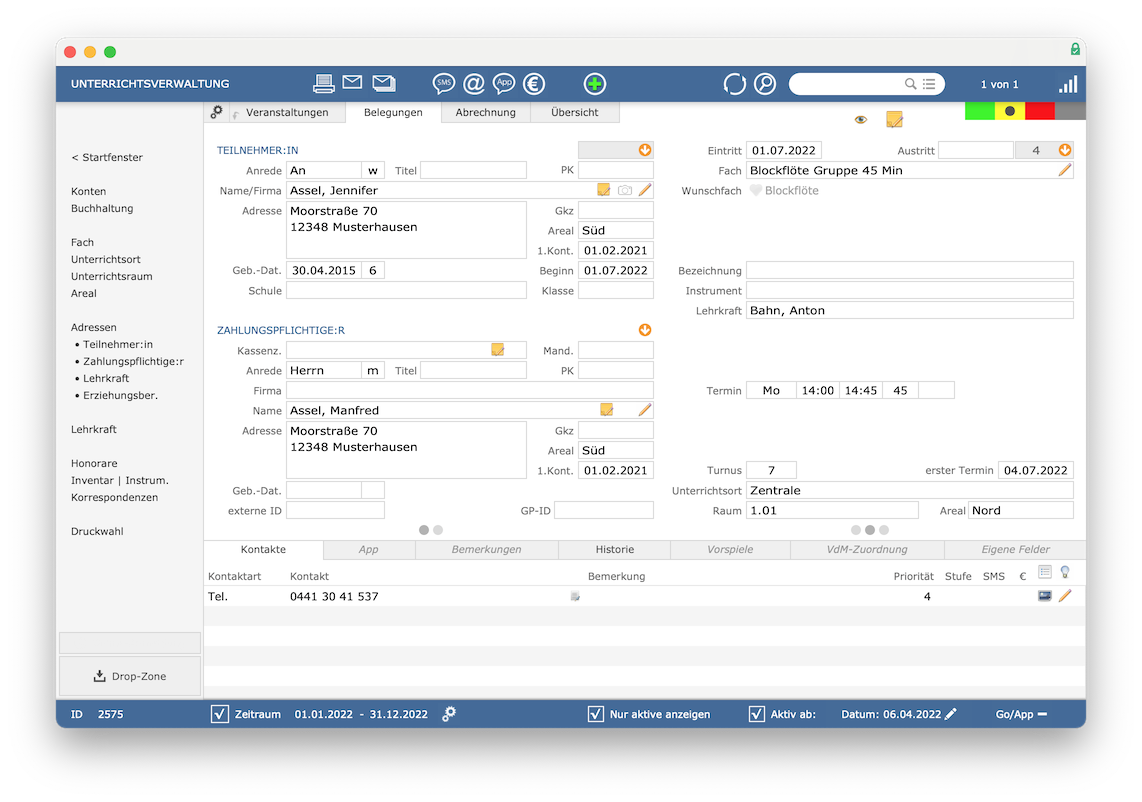Toggle Nur aktive anzeigen checkbox
This screenshot has width=1142, height=802.
click(596, 714)
